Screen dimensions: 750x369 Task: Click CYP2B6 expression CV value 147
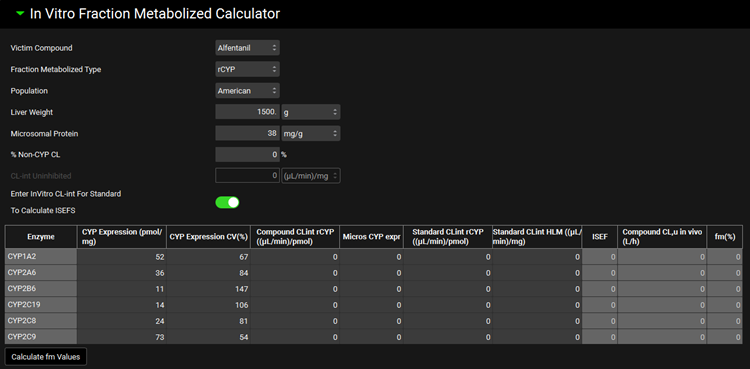(209, 289)
